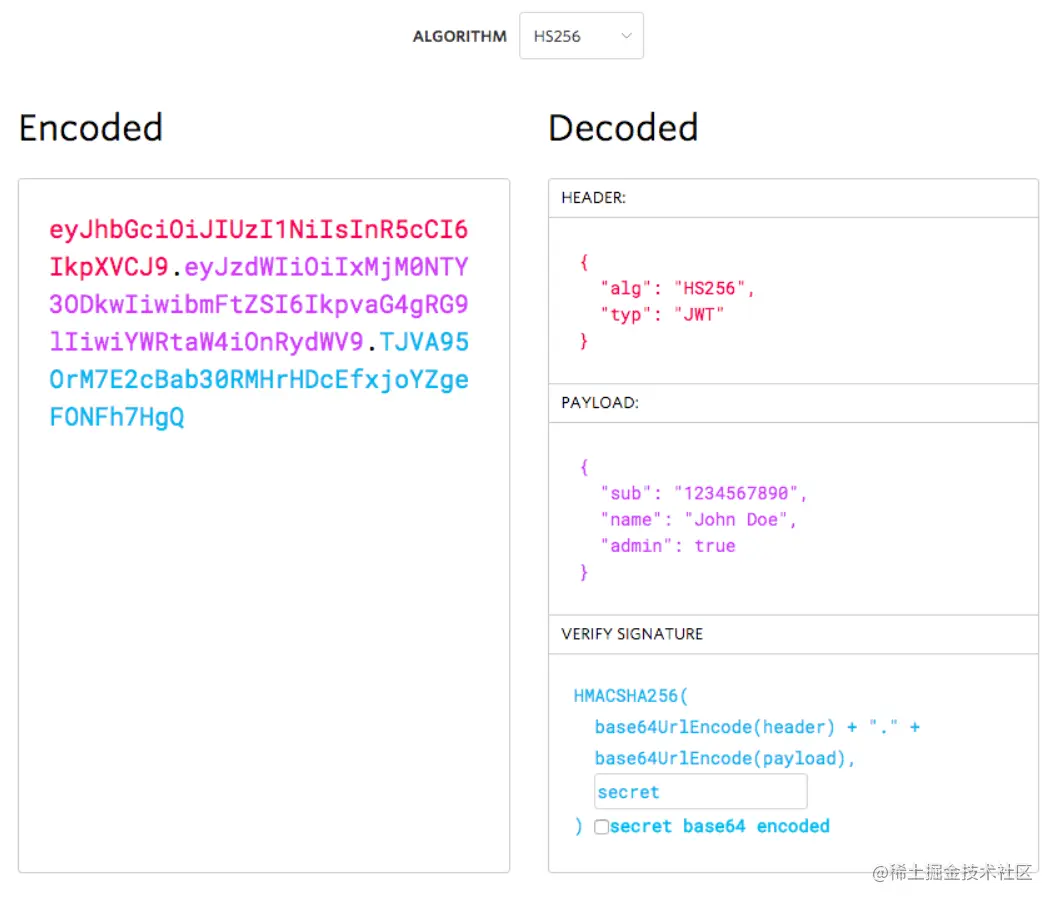
Task: Click into the secret input field
Action: pos(700,792)
